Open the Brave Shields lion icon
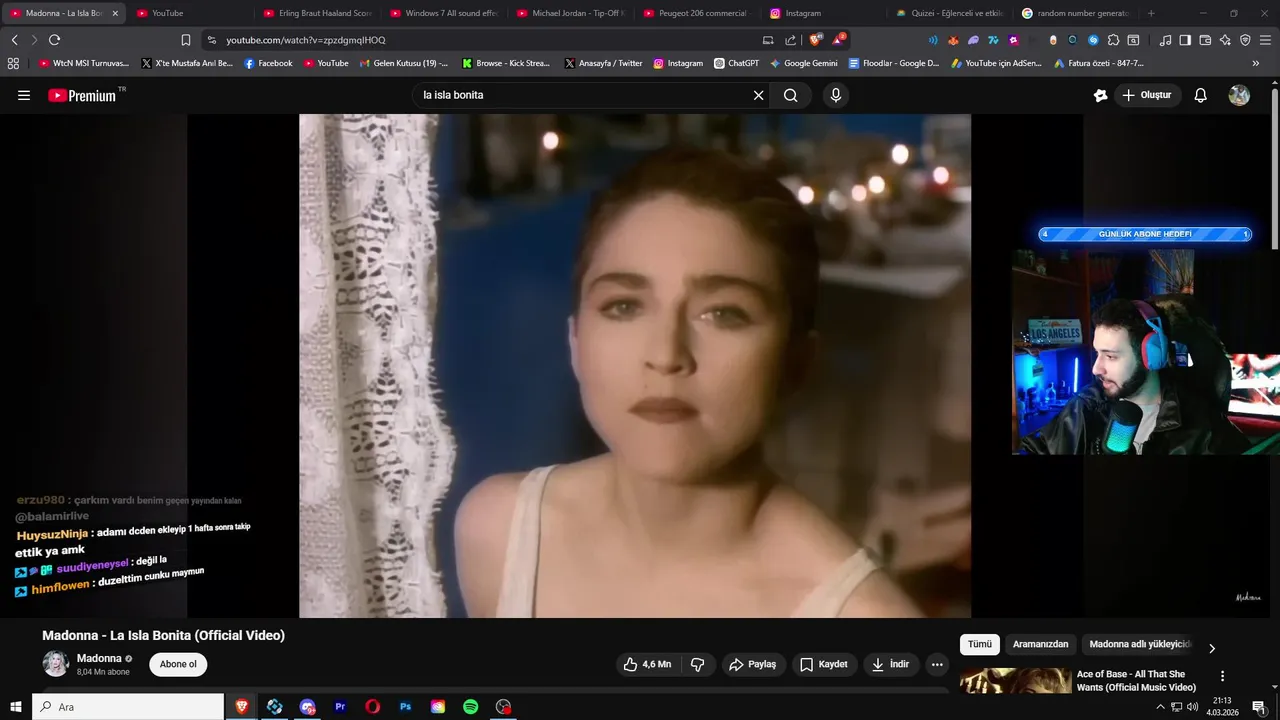Screen dimensions: 1280x720 pyautogui.click(x=816, y=40)
